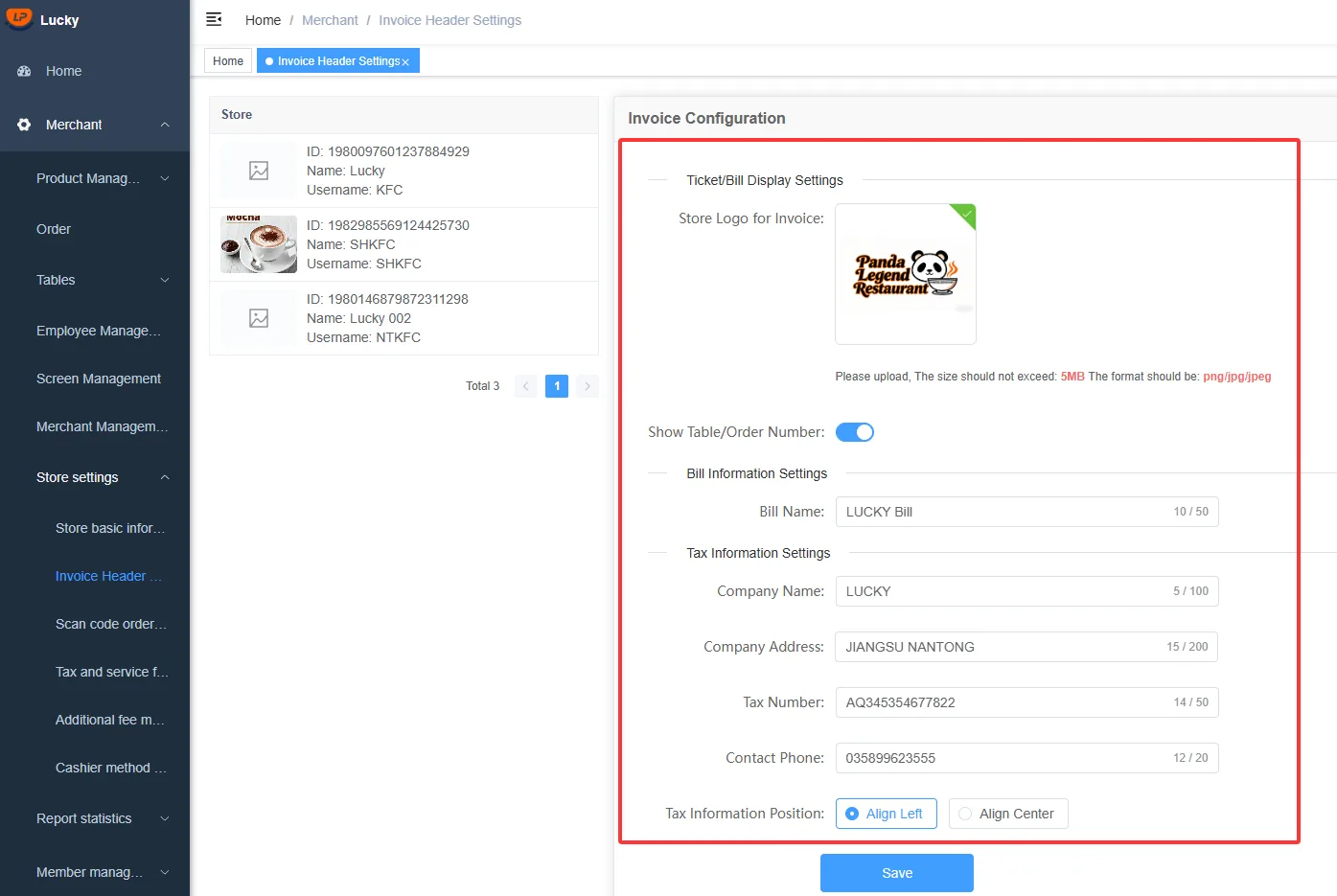Click the Panda Legend Restaurant logo upload
1337x896 pixels.
pos(906,274)
